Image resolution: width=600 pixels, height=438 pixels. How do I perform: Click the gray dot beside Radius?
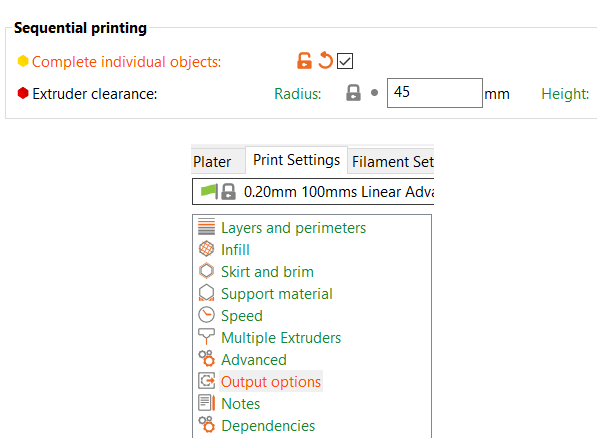tap(375, 93)
